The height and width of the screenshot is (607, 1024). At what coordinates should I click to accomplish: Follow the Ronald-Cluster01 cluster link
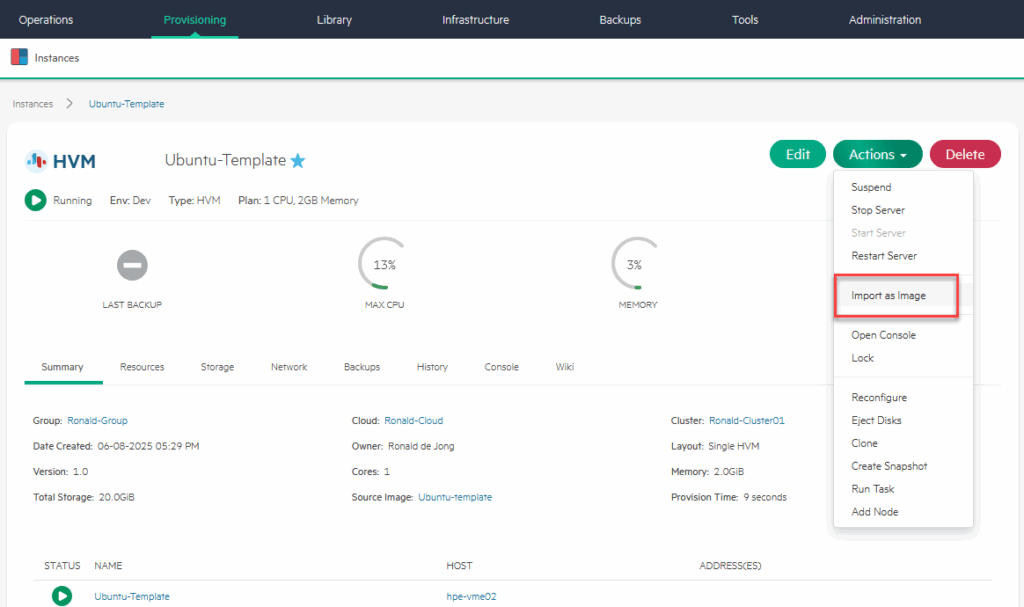tap(746, 421)
